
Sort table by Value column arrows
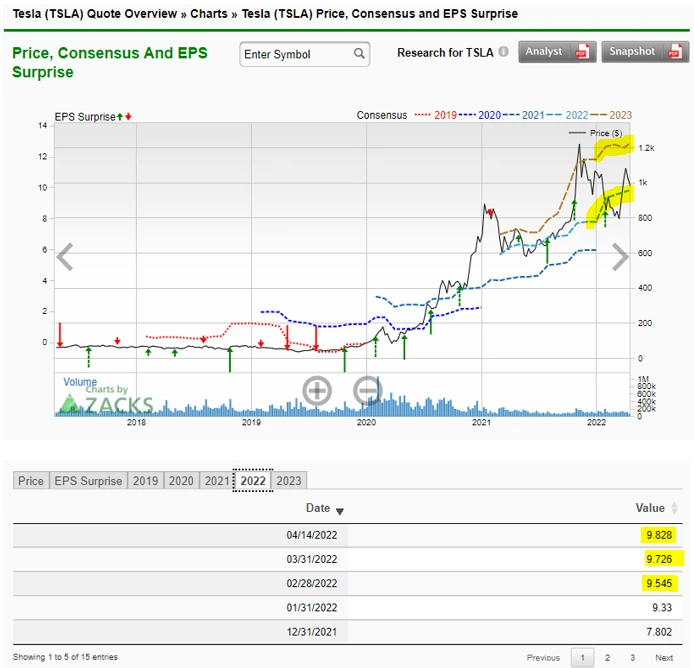pos(675,508)
